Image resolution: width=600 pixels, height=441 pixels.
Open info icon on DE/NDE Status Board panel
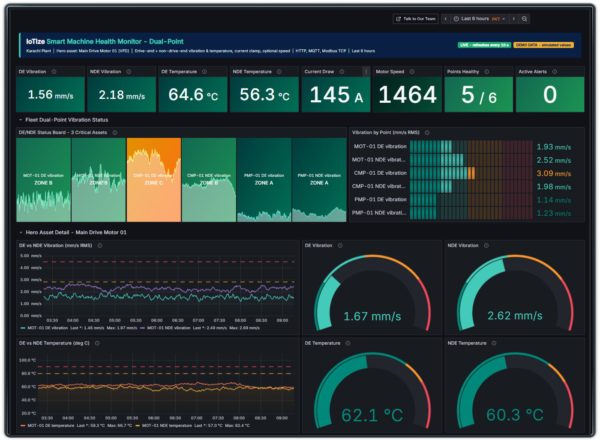(114, 132)
